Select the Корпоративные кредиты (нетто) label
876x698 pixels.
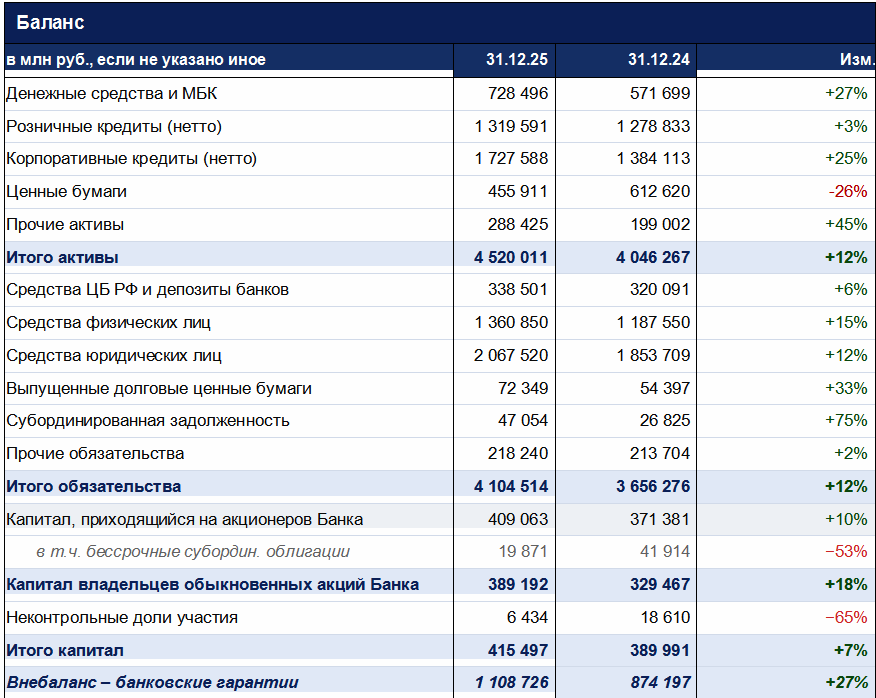131,159
